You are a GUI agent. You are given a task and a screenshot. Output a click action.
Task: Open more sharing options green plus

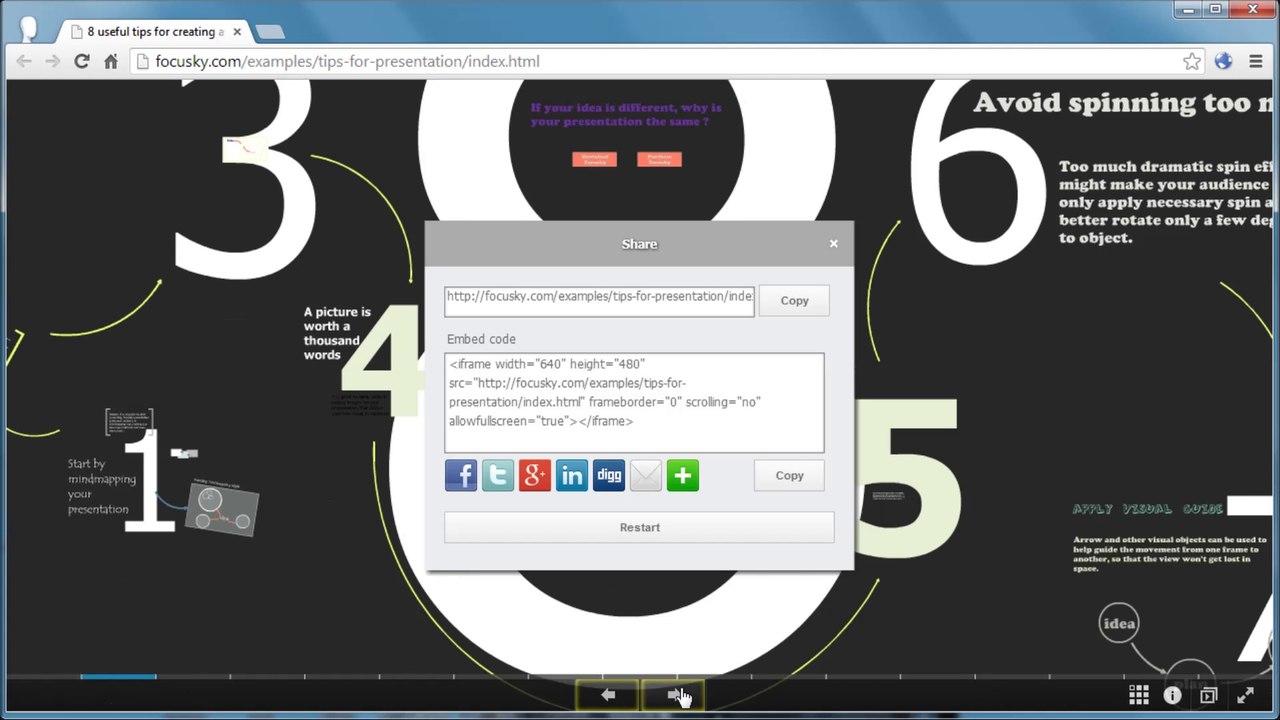point(683,475)
